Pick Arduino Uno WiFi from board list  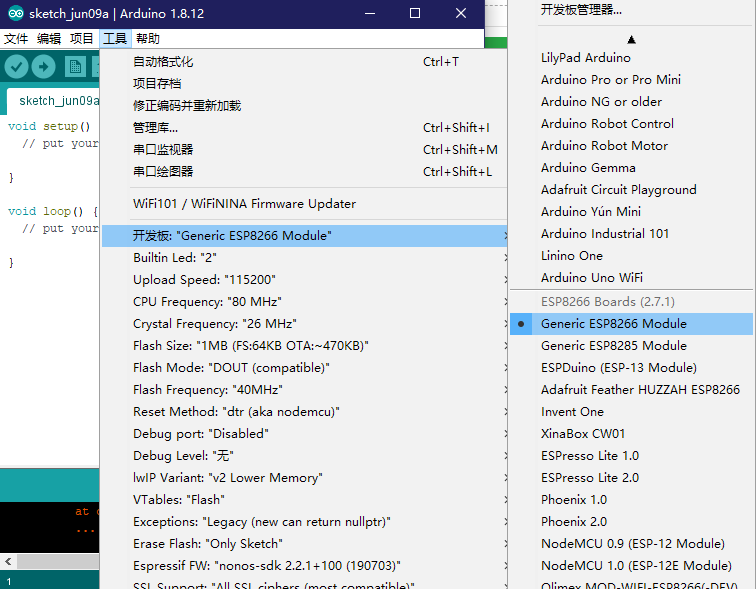(591, 278)
